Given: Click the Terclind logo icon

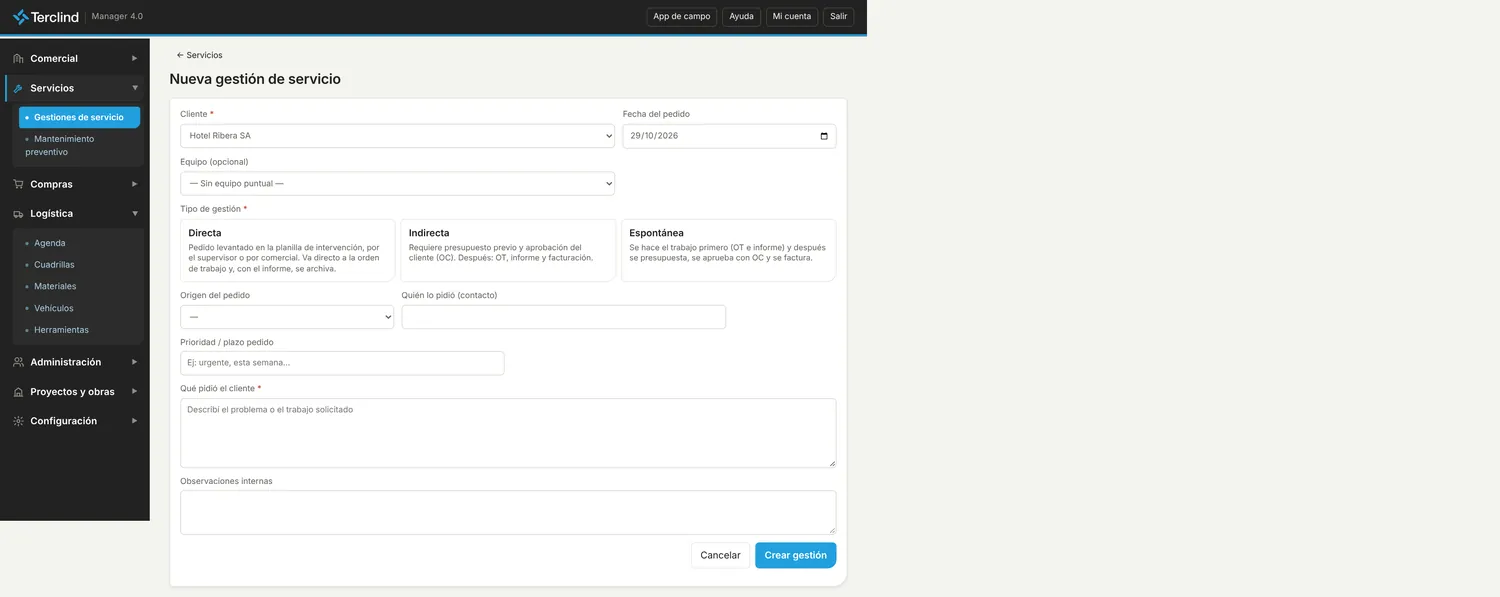Looking at the screenshot, I should (x=20, y=16).
